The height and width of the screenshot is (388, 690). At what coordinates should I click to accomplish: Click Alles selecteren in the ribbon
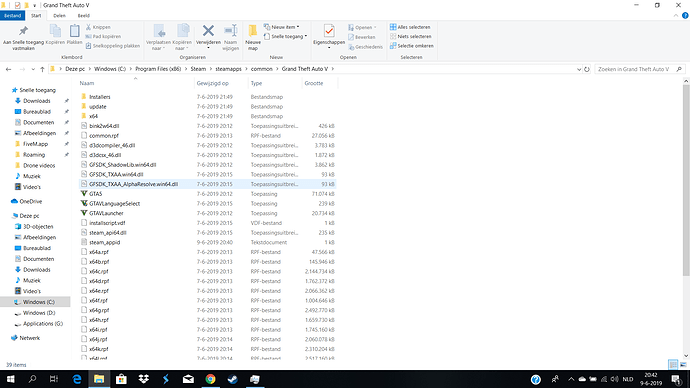coord(410,27)
